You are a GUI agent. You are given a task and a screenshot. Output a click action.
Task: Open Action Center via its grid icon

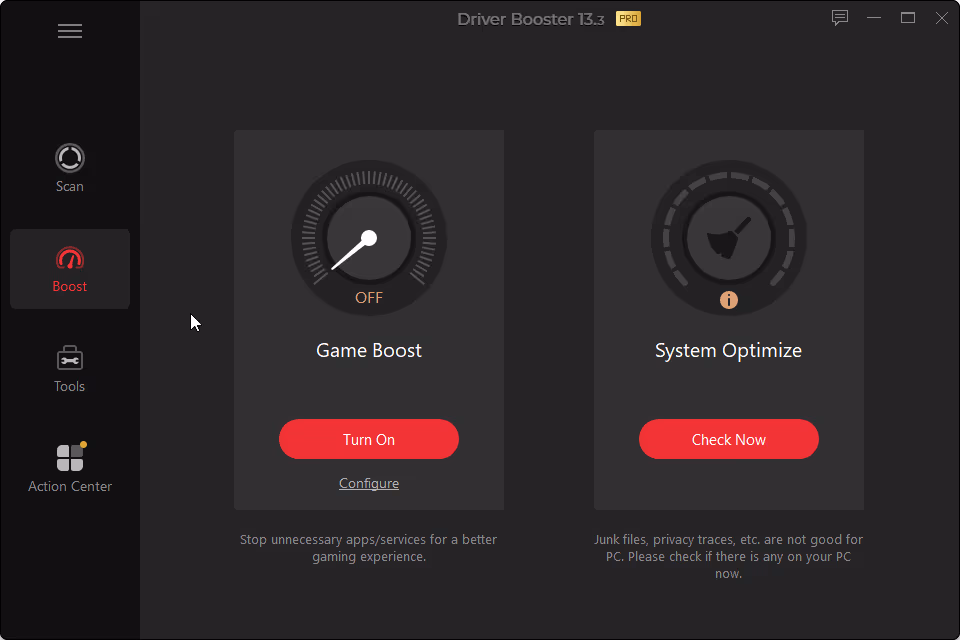(x=70, y=458)
